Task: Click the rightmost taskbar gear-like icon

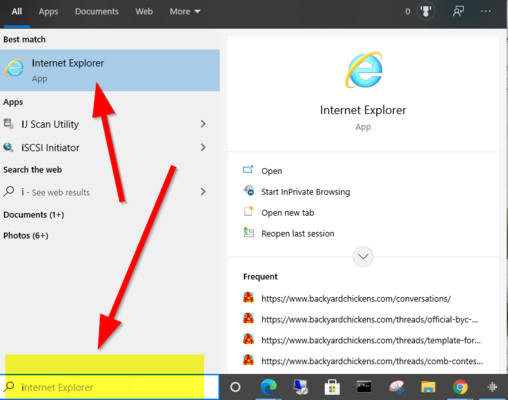Action: pyautogui.click(x=492, y=387)
